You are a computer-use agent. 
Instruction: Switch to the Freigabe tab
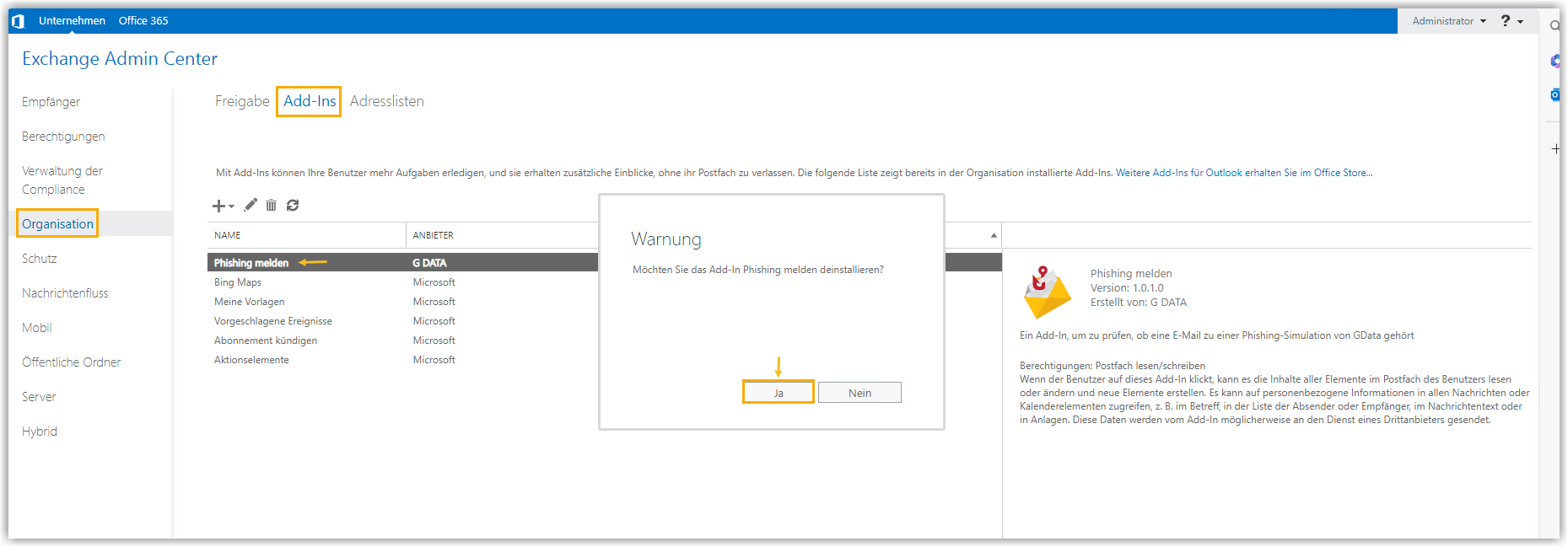coord(242,101)
